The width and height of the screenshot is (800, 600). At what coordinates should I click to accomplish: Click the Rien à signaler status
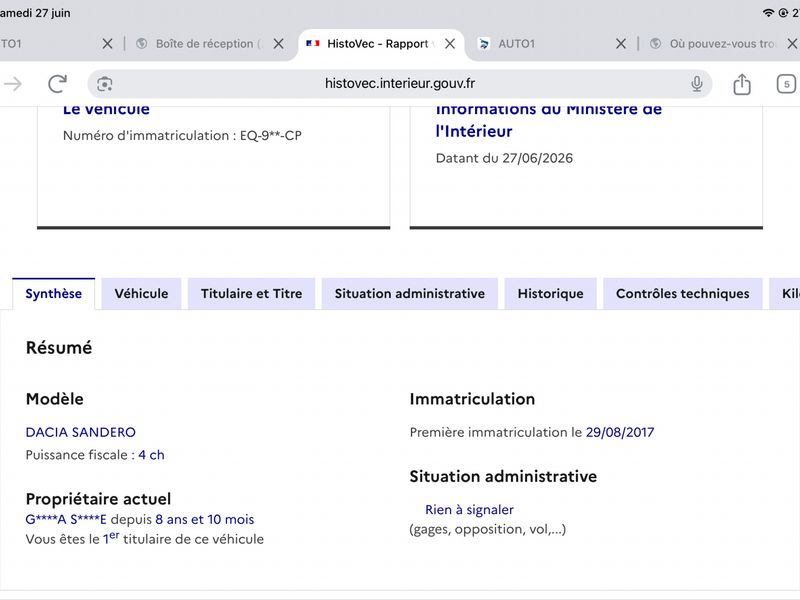pos(469,509)
